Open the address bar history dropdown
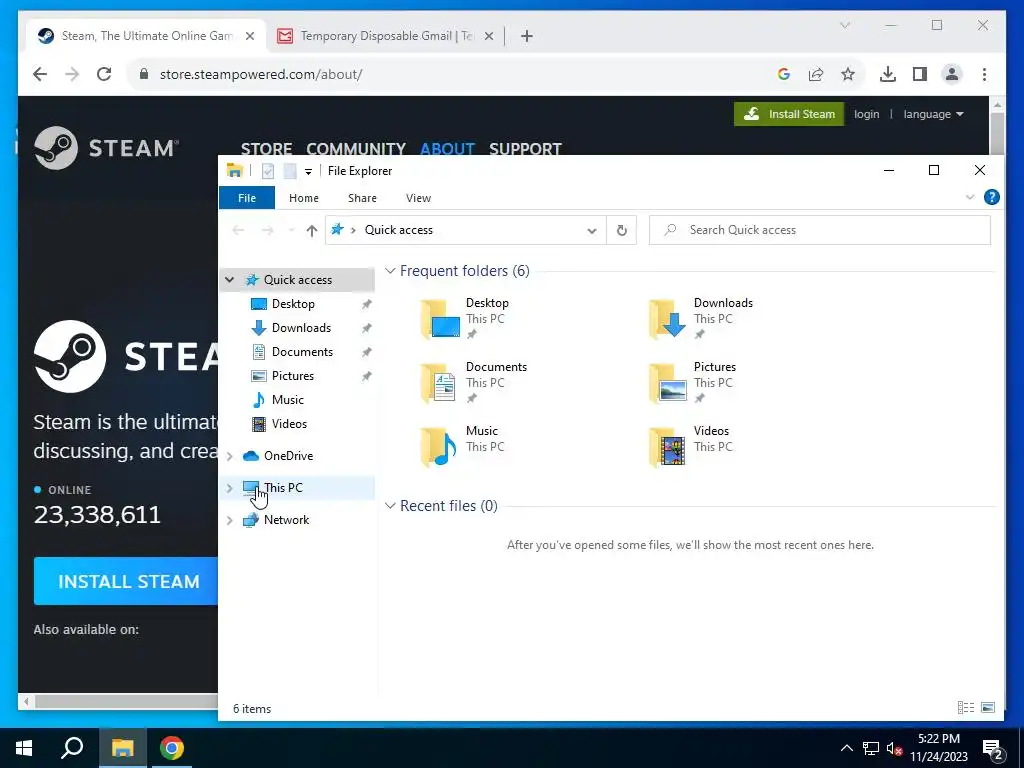This screenshot has height=768, width=1024. point(592,231)
